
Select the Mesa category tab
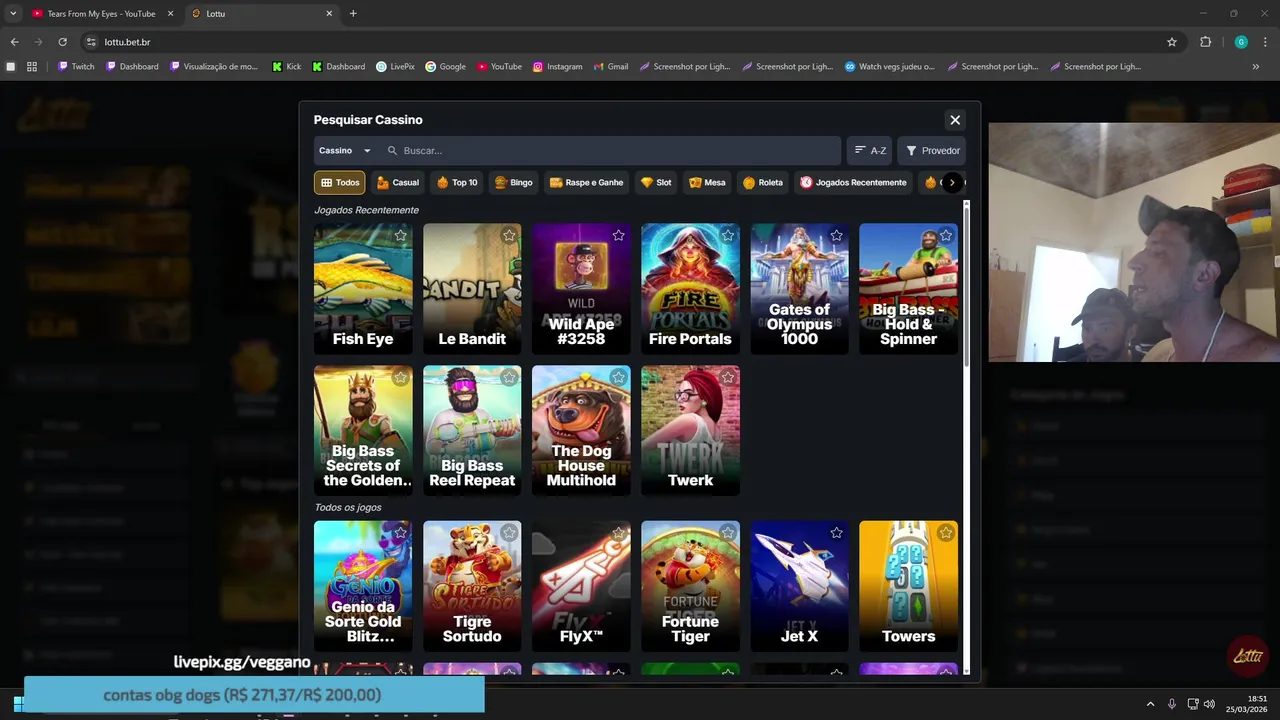click(x=707, y=183)
